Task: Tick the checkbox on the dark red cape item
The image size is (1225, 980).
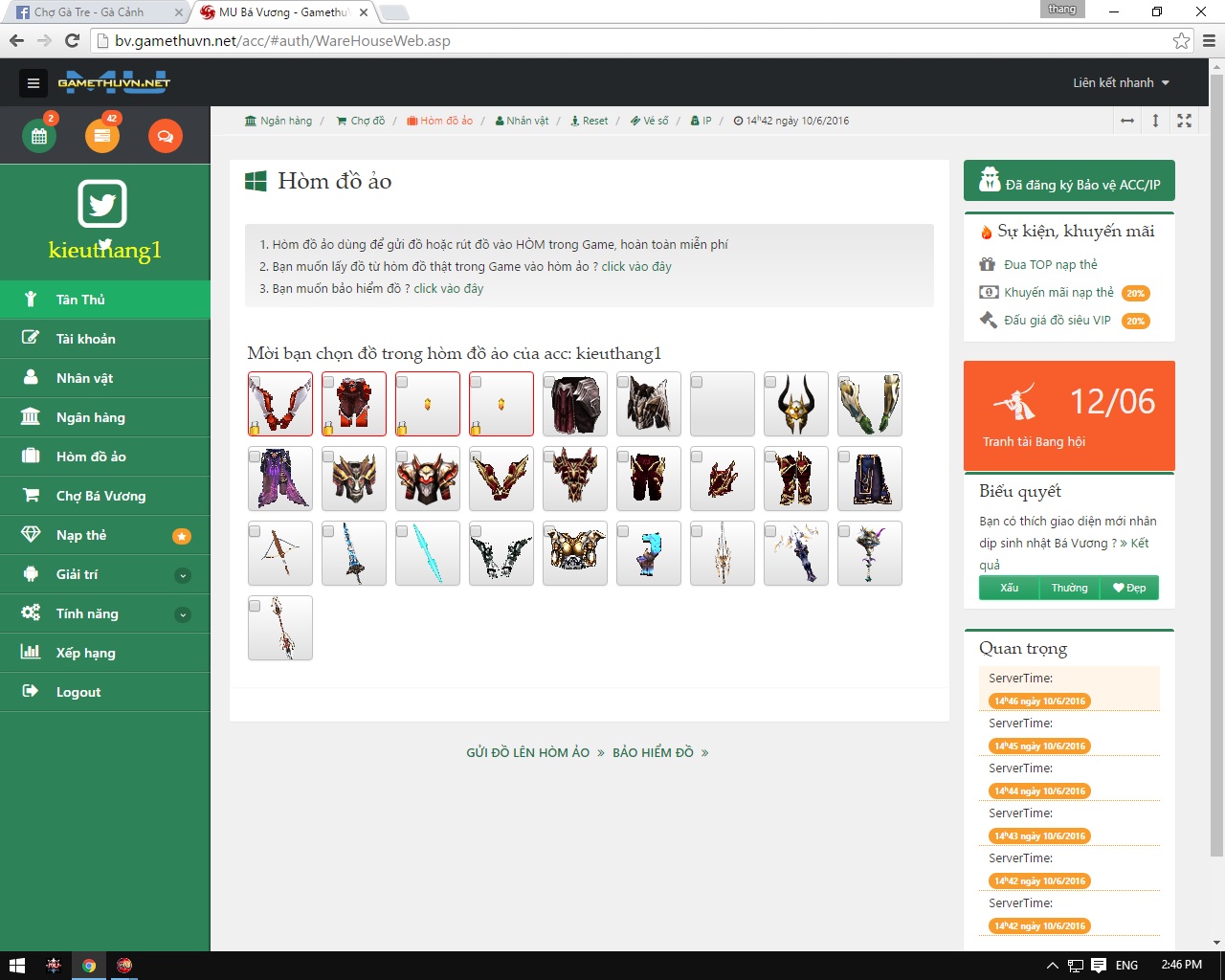Action: (x=550, y=382)
